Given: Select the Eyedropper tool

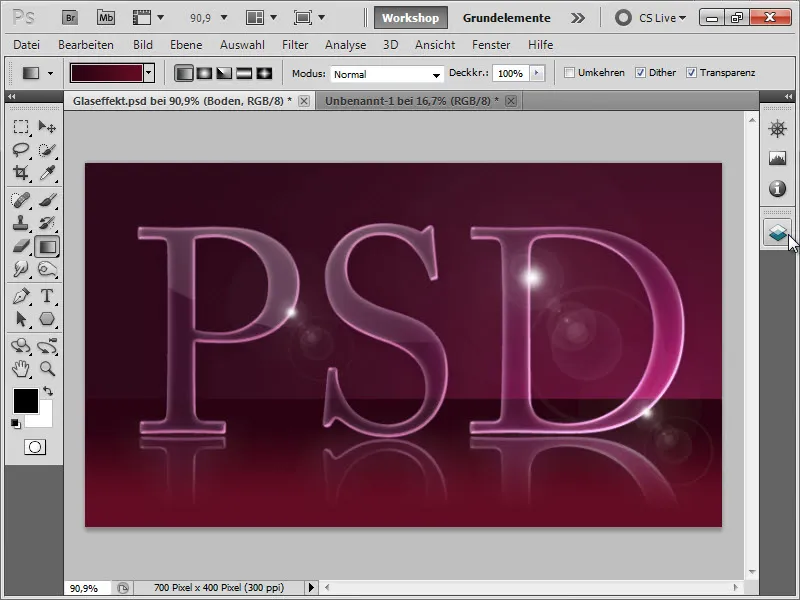Looking at the screenshot, I should click(47, 173).
